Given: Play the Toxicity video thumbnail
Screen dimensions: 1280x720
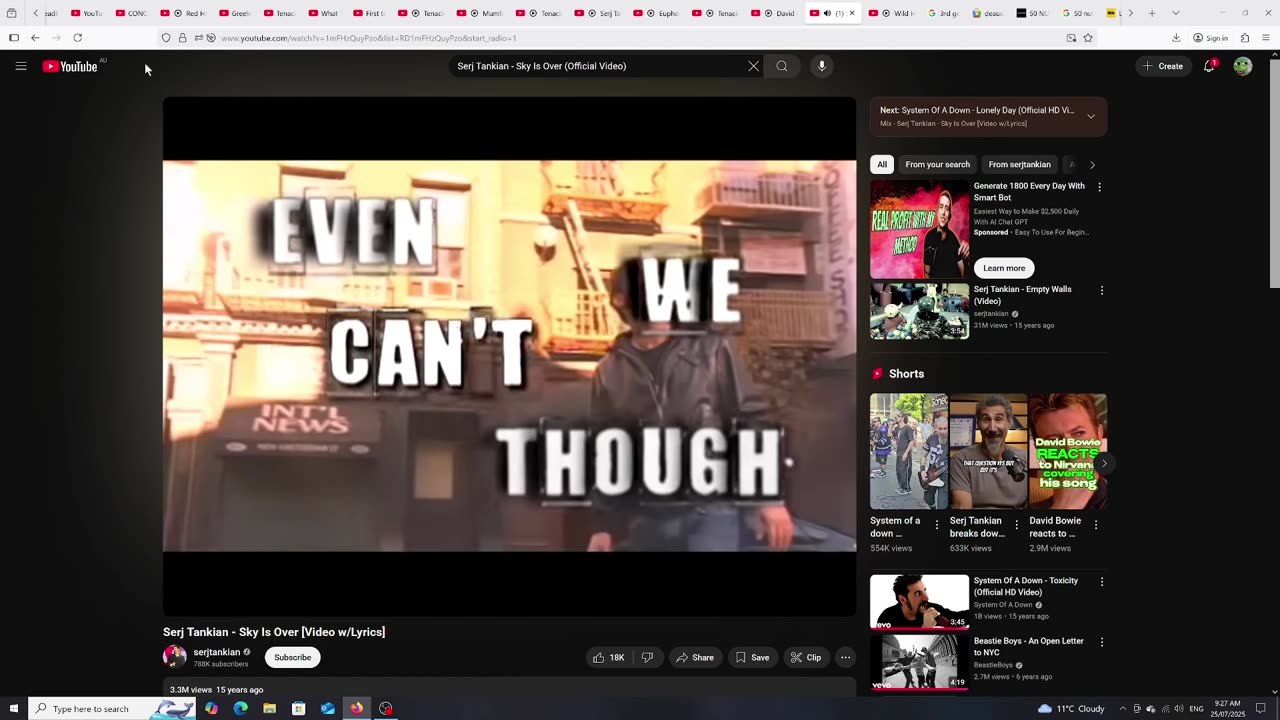Looking at the screenshot, I should pos(919,601).
